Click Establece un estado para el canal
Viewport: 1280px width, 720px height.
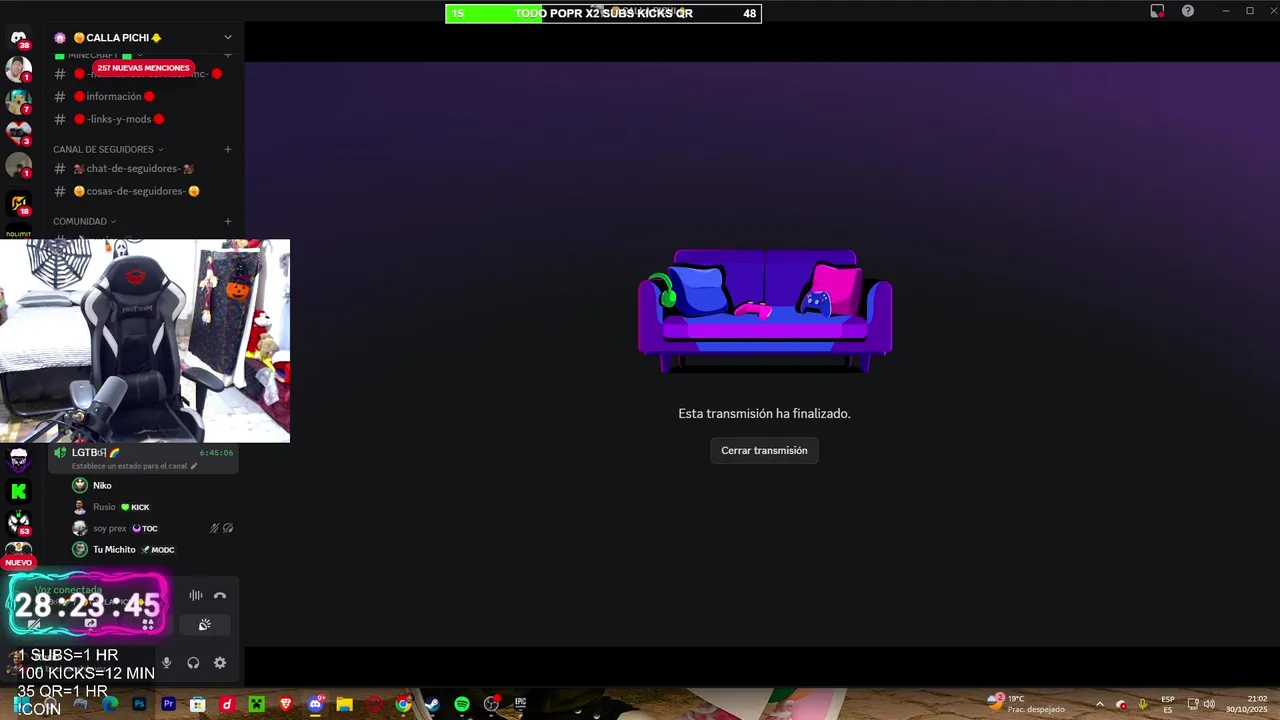(135, 466)
